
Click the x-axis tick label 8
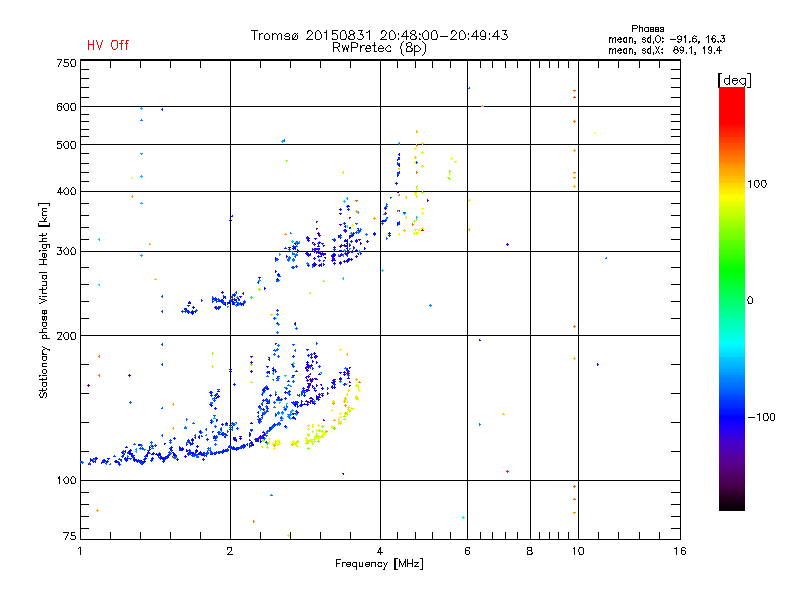coord(530,551)
